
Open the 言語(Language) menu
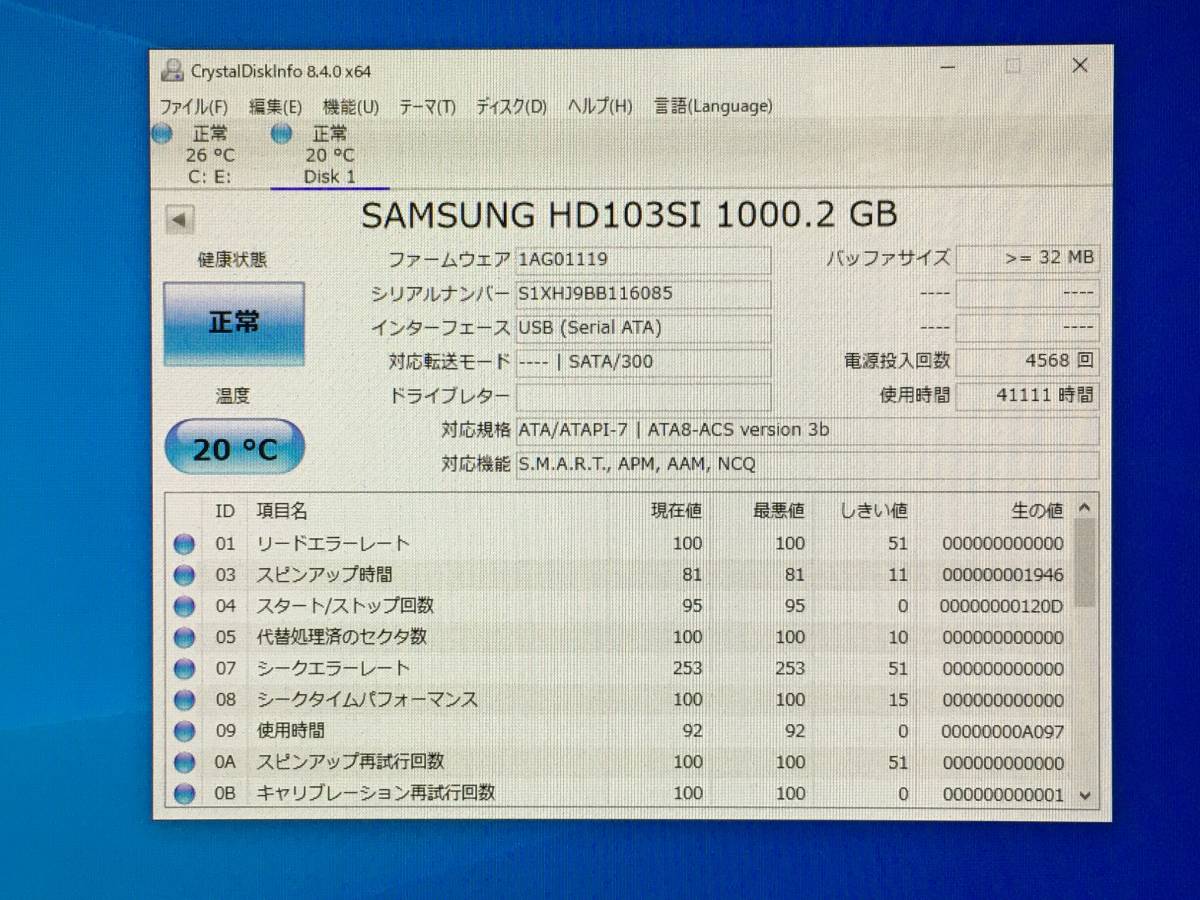click(x=713, y=106)
